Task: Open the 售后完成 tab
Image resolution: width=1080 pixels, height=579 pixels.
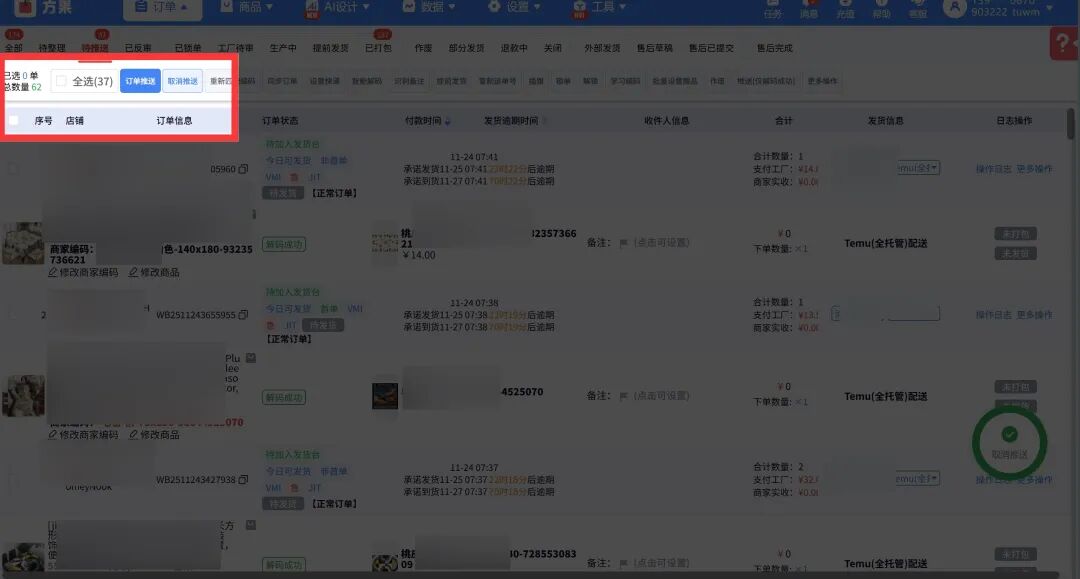Action: 774,48
